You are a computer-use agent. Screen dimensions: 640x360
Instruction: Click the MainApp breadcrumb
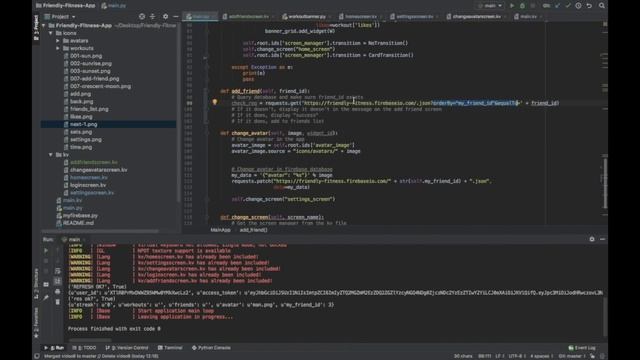220,230
